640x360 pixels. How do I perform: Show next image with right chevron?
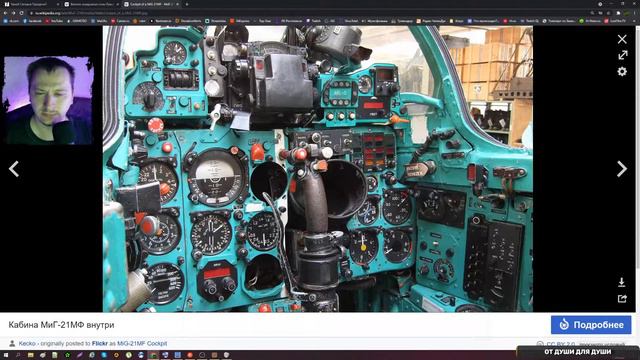point(622,169)
